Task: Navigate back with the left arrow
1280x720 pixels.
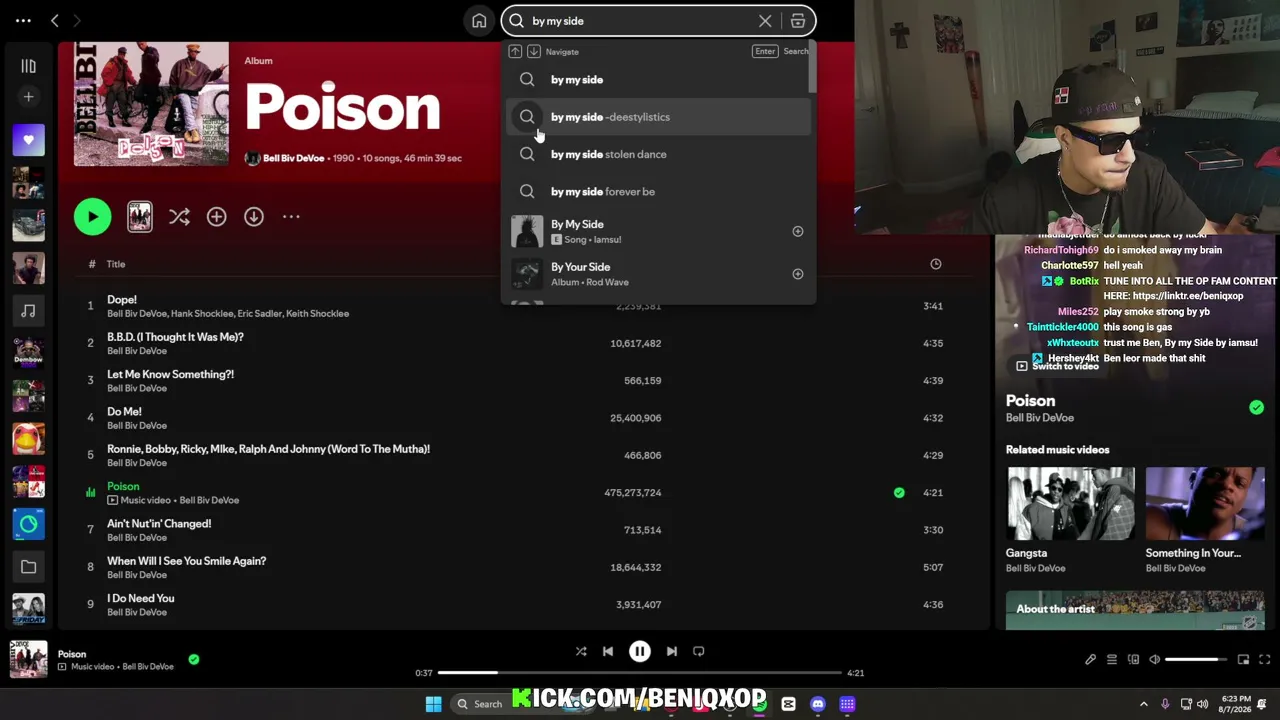Action: coord(55,20)
